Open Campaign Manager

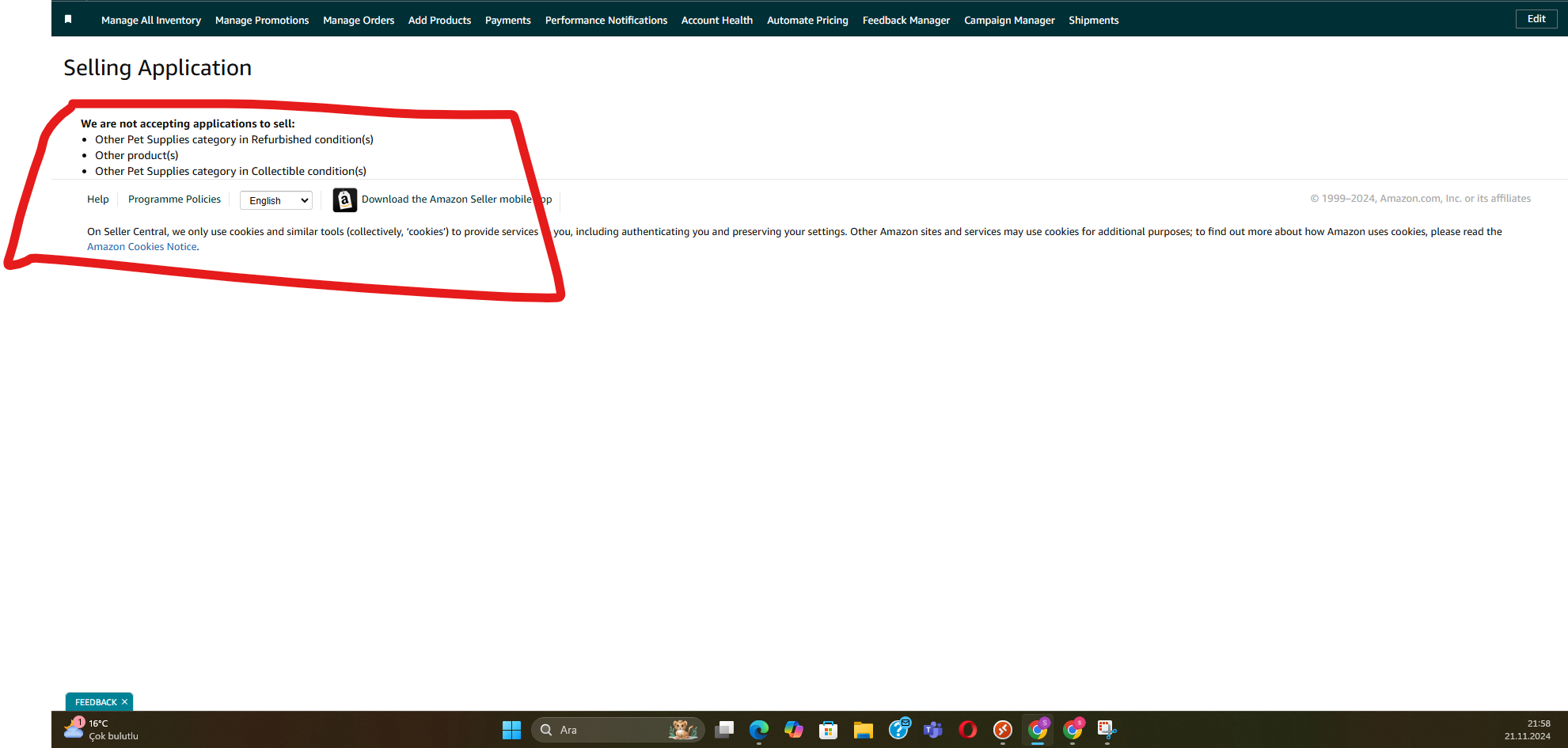(x=1009, y=20)
